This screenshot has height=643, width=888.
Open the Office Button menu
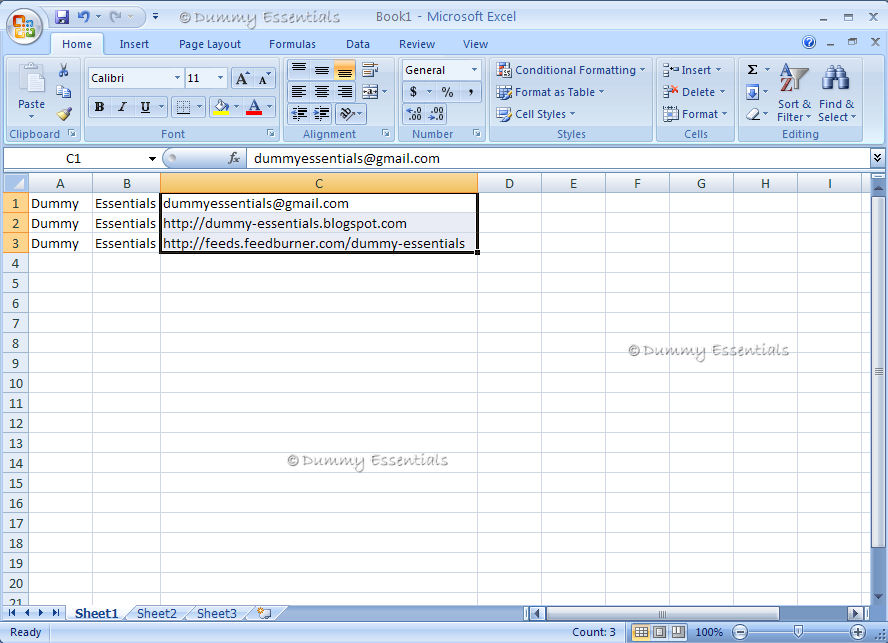pos(24,25)
